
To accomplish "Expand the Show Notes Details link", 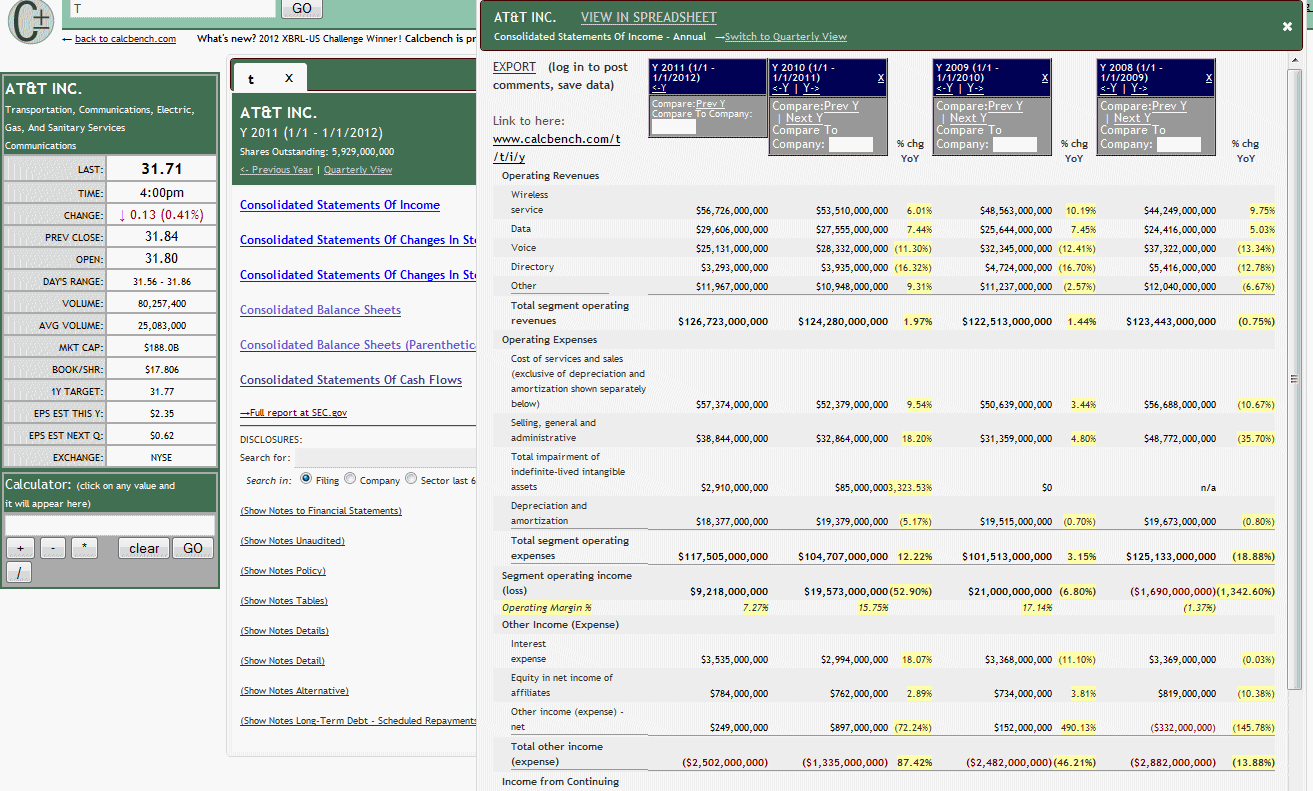I will pyautogui.click(x=284, y=631).
